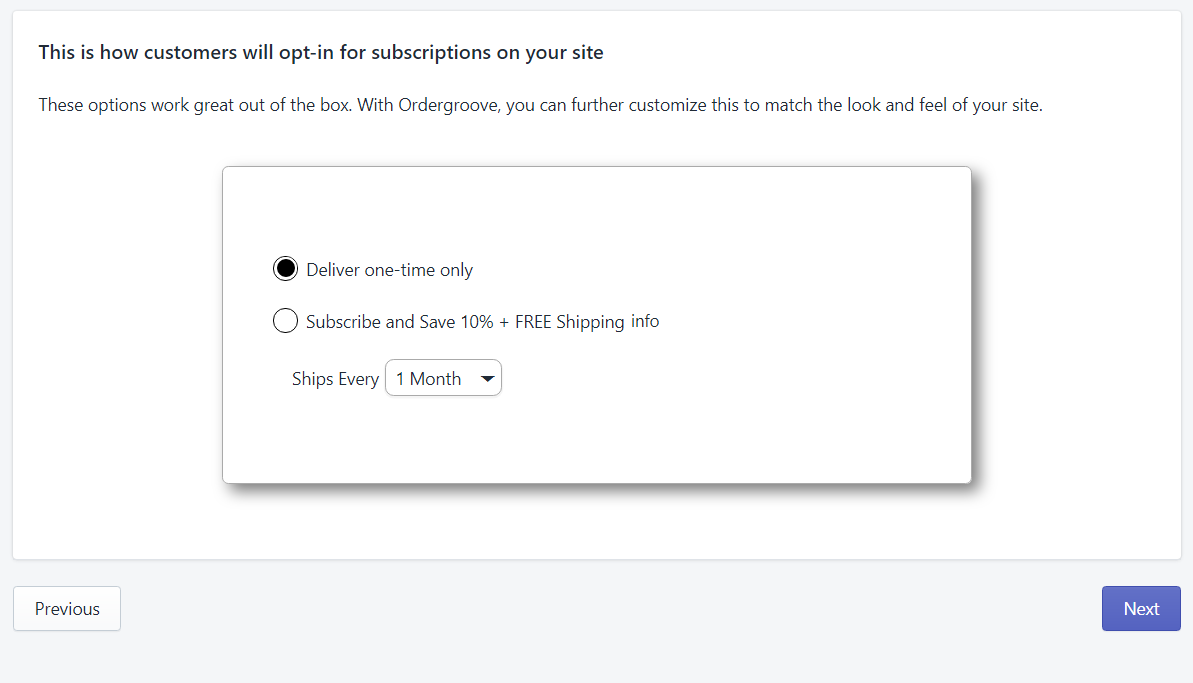Return to the prior step with Previous
The width and height of the screenshot is (1193, 683).
click(66, 608)
